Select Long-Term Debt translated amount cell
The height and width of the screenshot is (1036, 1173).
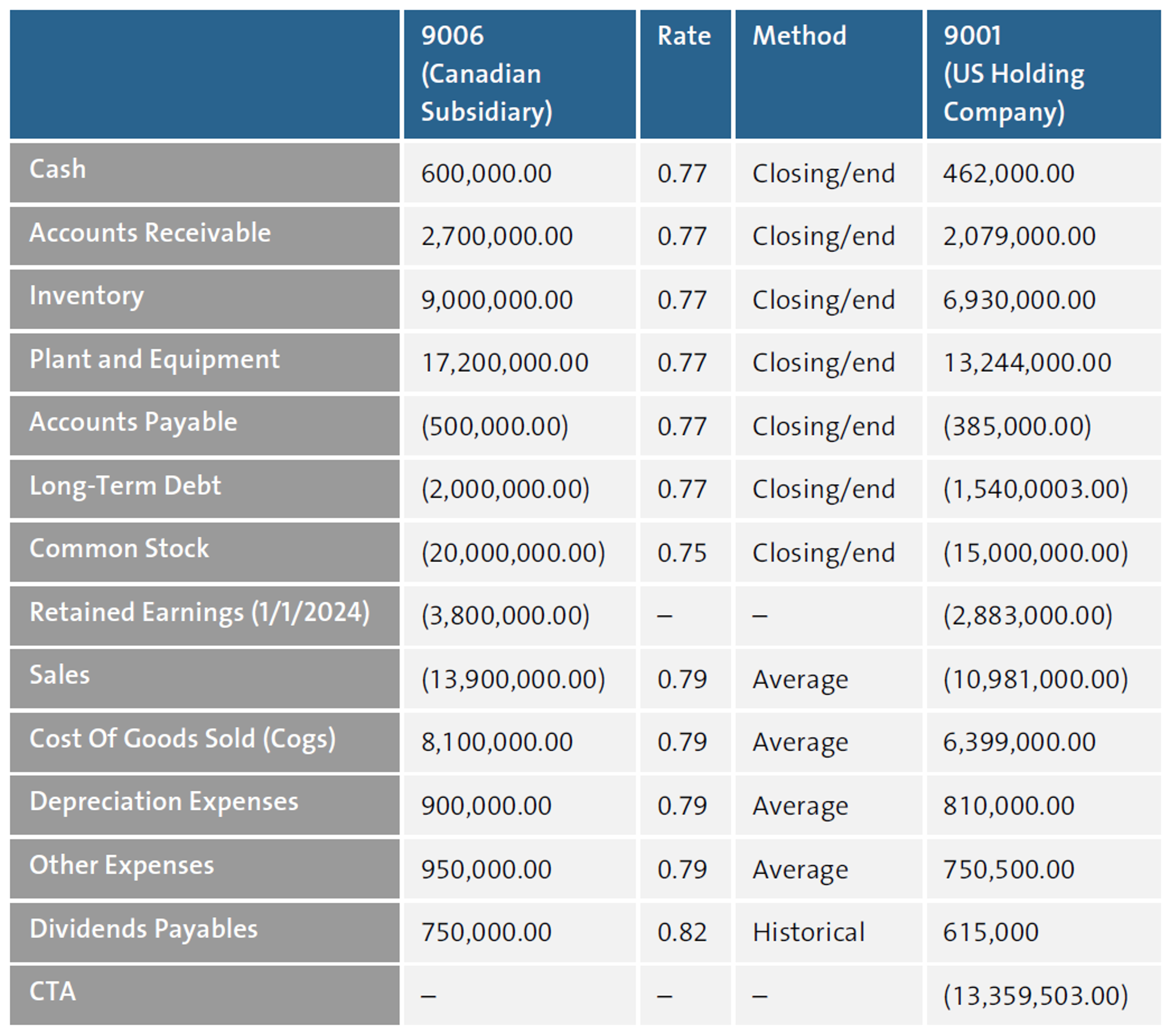coord(1035,489)
